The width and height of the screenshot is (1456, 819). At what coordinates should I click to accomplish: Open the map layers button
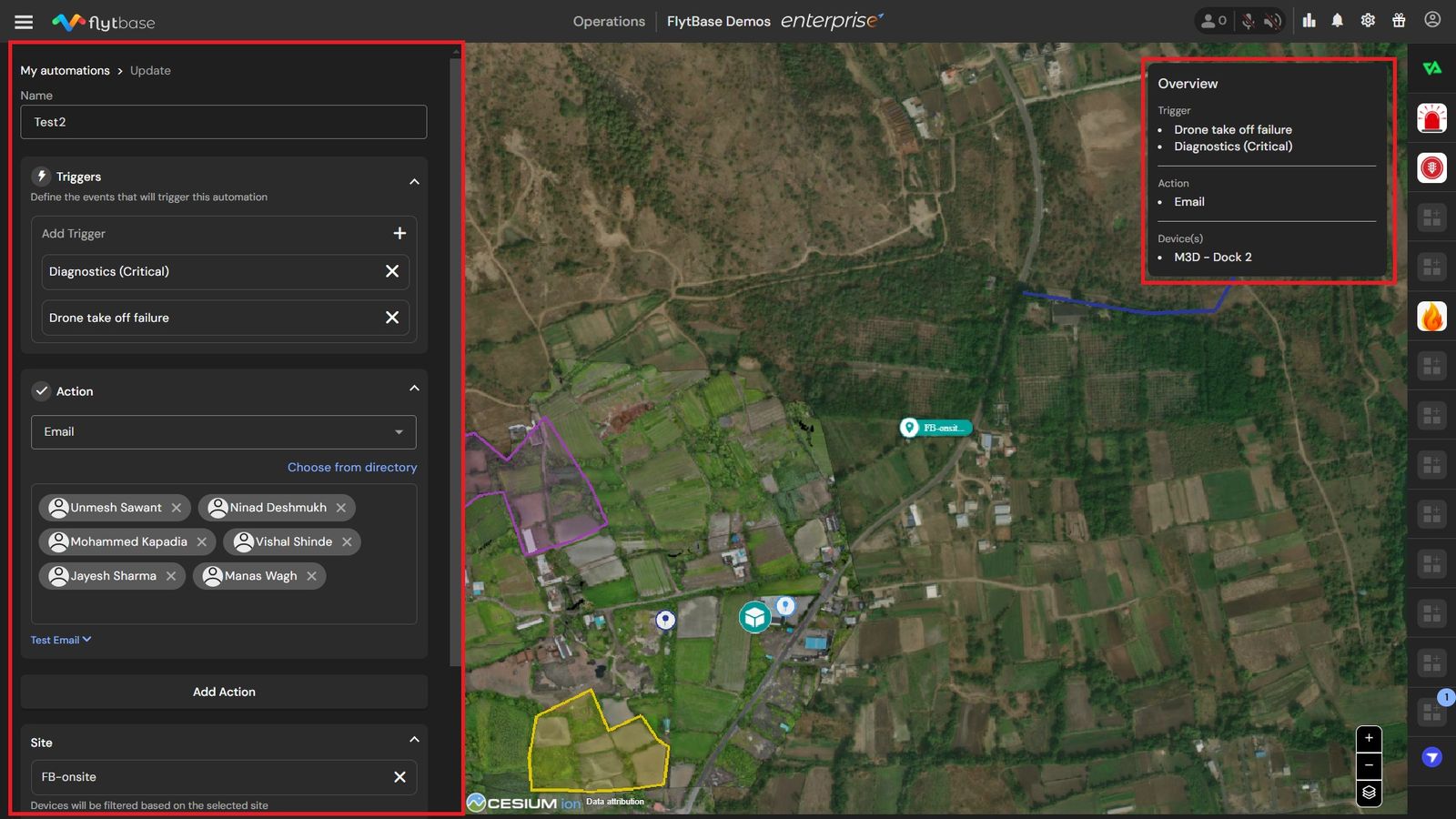click(x=1369, y=793)
